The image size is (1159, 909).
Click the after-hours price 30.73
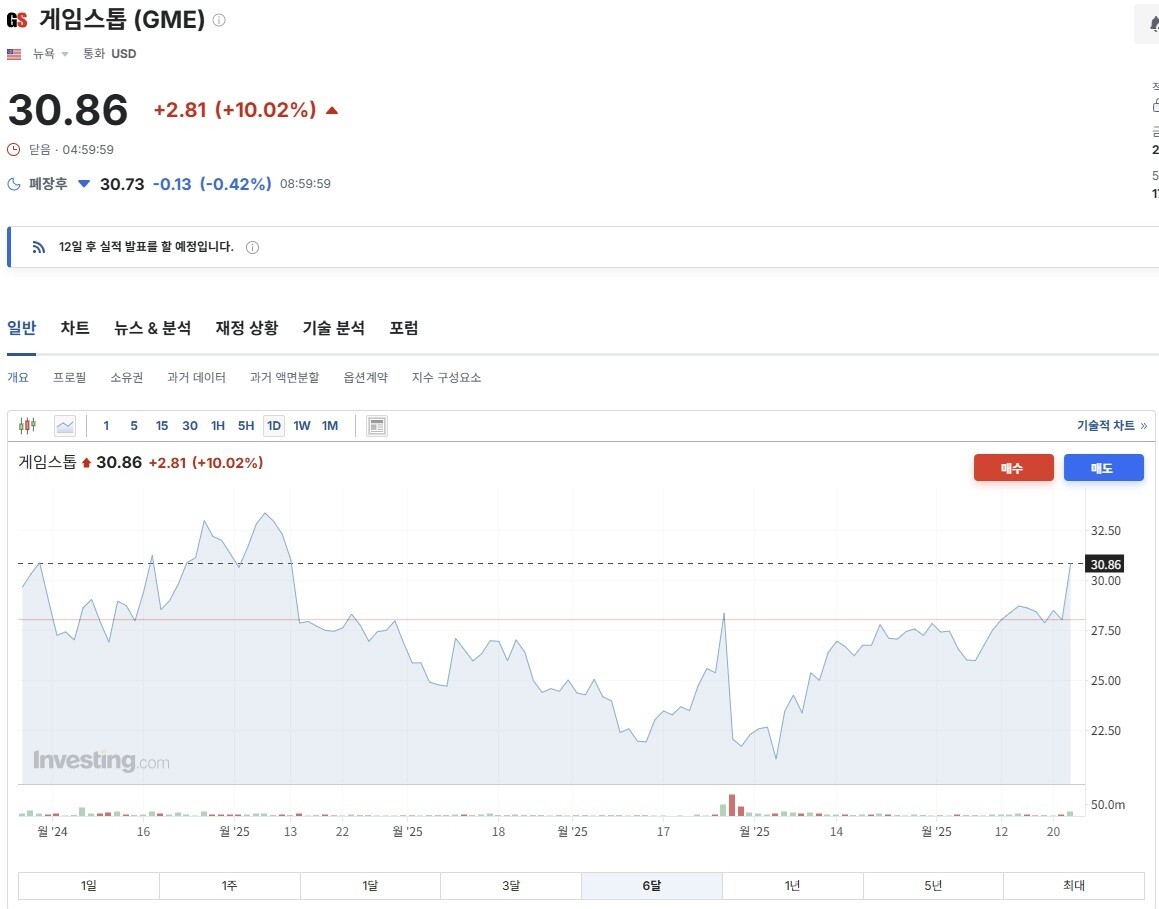[x=122, y=184]
